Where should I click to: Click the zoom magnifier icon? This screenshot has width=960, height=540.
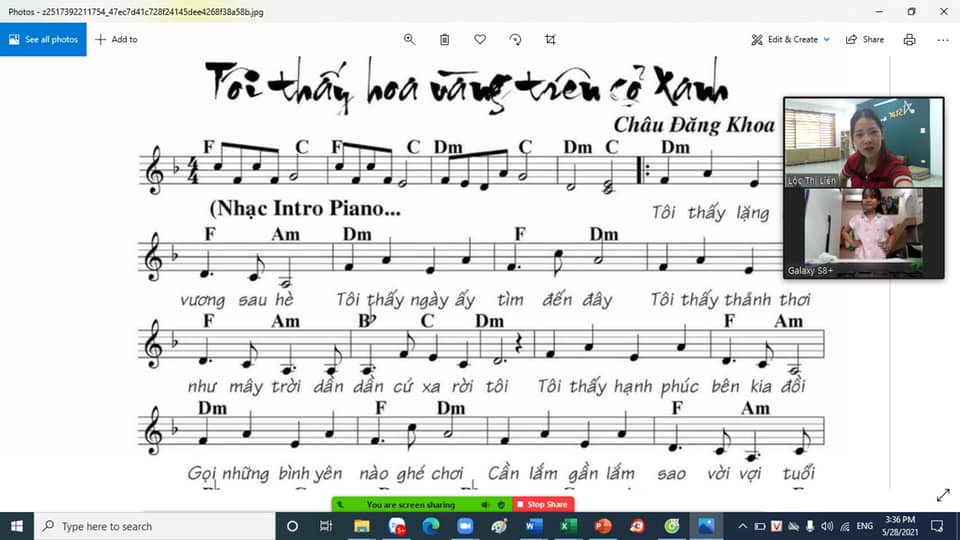(409, 39)
